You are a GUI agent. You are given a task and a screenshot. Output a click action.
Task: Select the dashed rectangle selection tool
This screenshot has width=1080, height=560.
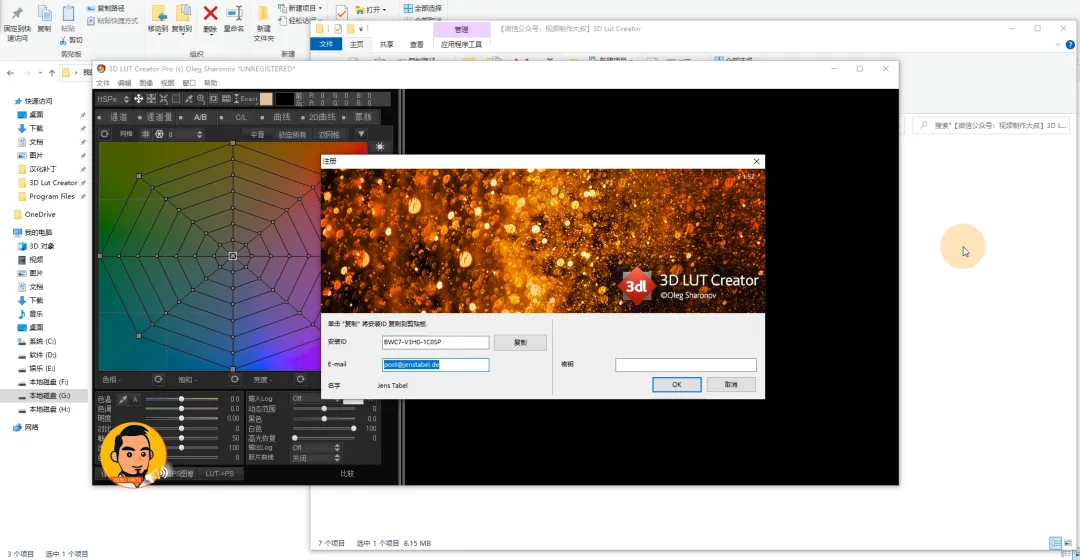click(176, 98)
